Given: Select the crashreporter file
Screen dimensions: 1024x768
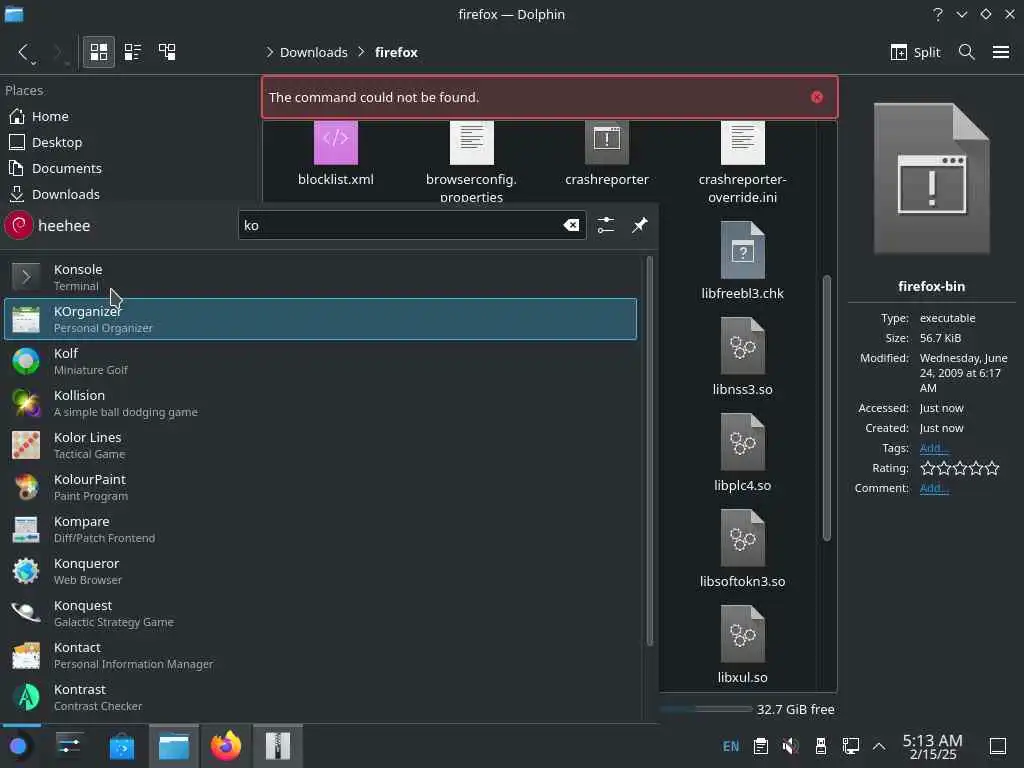Looking at the screenshot, I should pyautogui.click(x=607, y=154).
